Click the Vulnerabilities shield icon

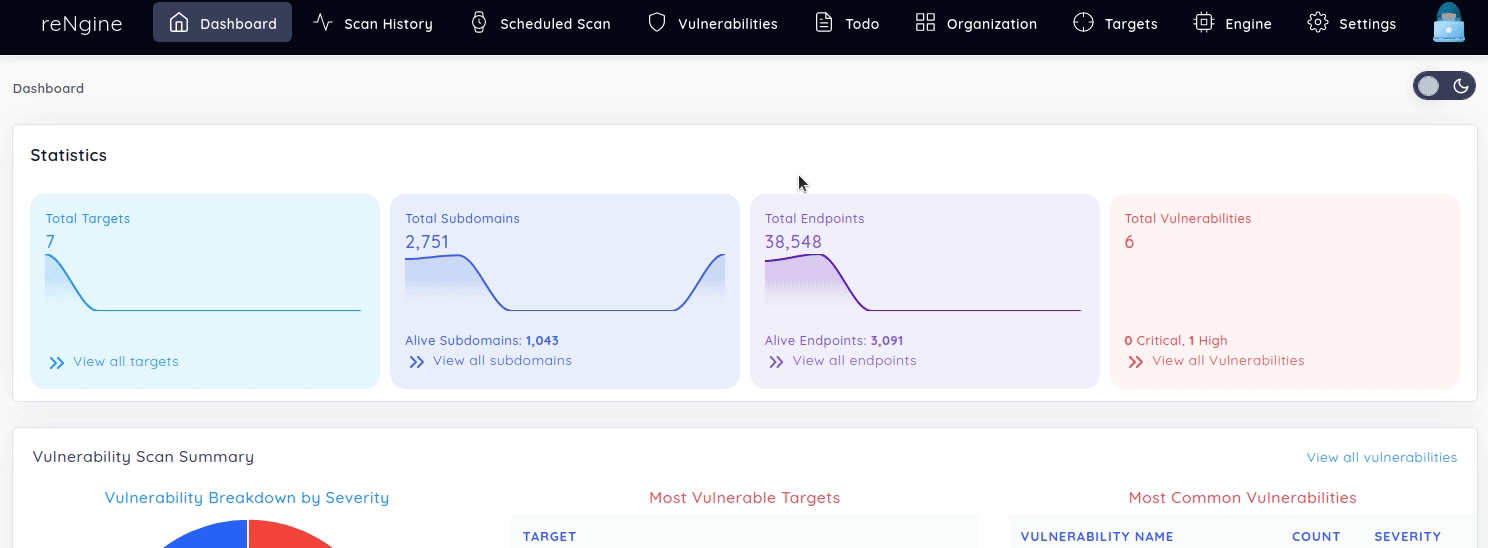(x=657, y=22)
